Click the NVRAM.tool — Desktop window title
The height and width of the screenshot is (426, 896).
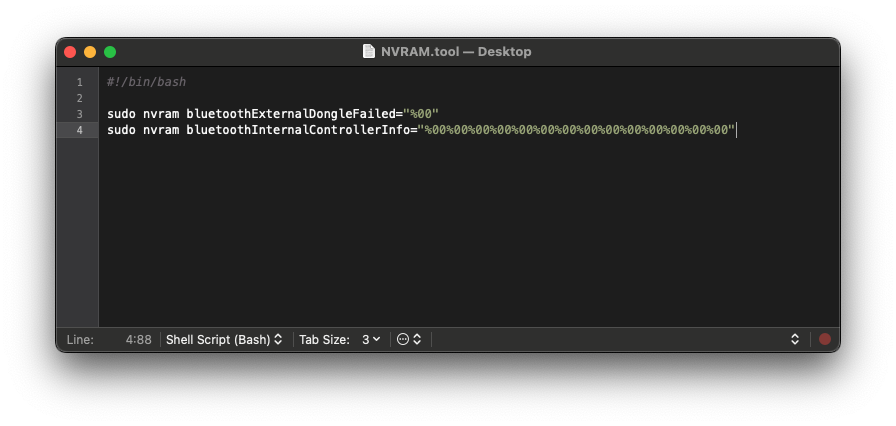pos(456,51)
